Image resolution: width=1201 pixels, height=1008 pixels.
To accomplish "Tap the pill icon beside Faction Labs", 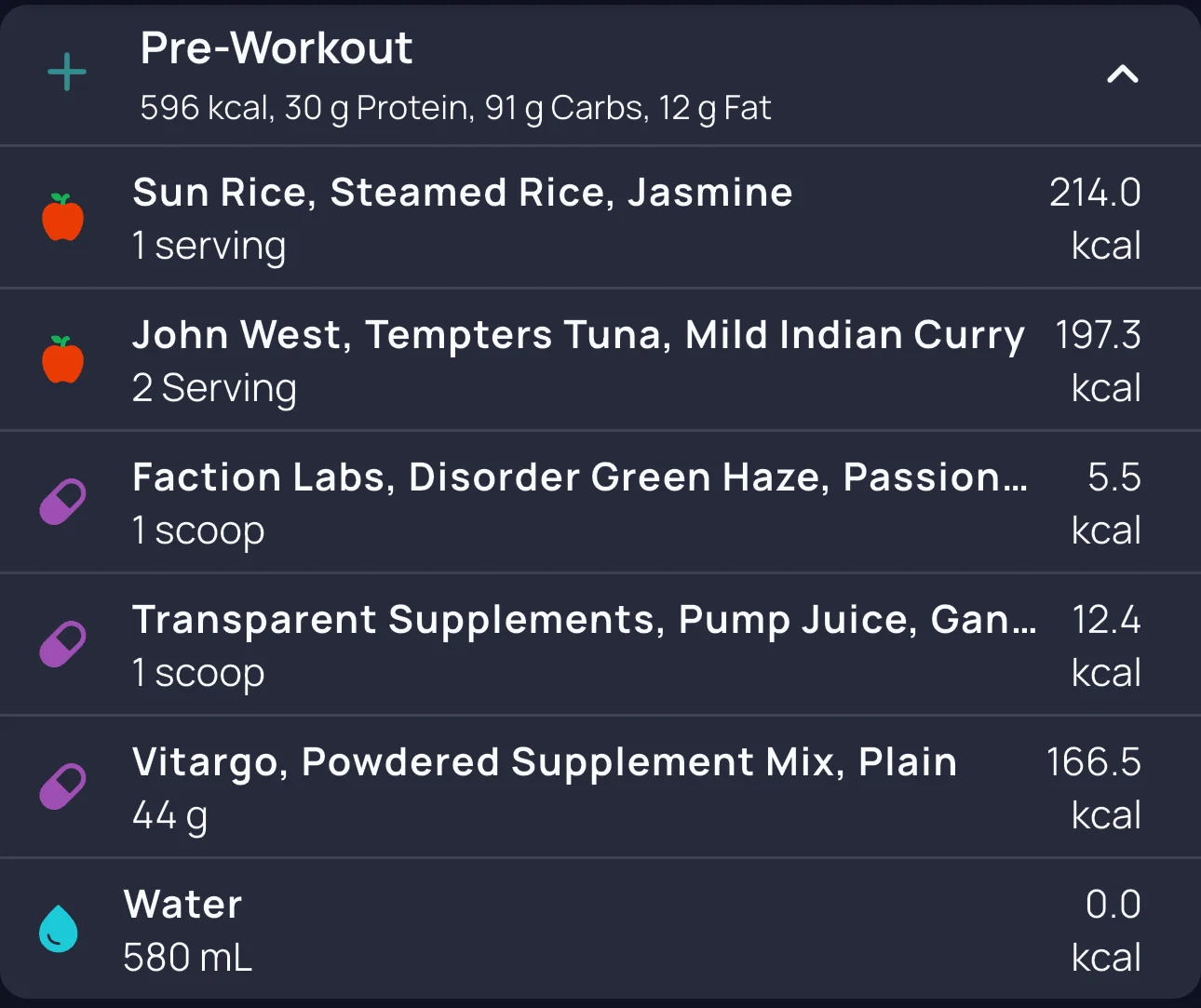I will pyautogui.click(x=62, y=503).
